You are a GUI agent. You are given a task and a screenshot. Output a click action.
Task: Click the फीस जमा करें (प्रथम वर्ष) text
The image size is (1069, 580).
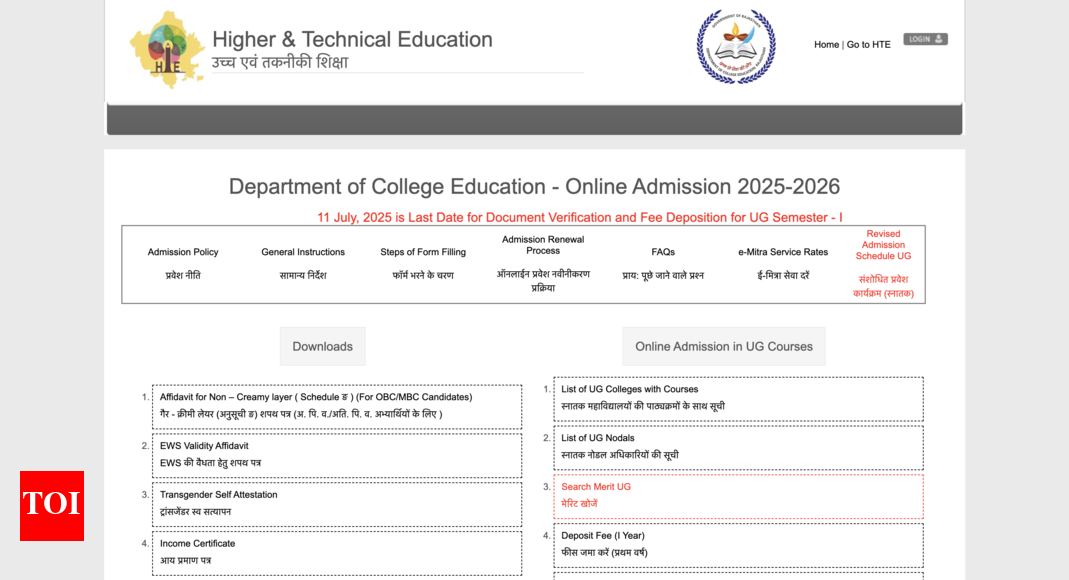[x=604, y=553]
